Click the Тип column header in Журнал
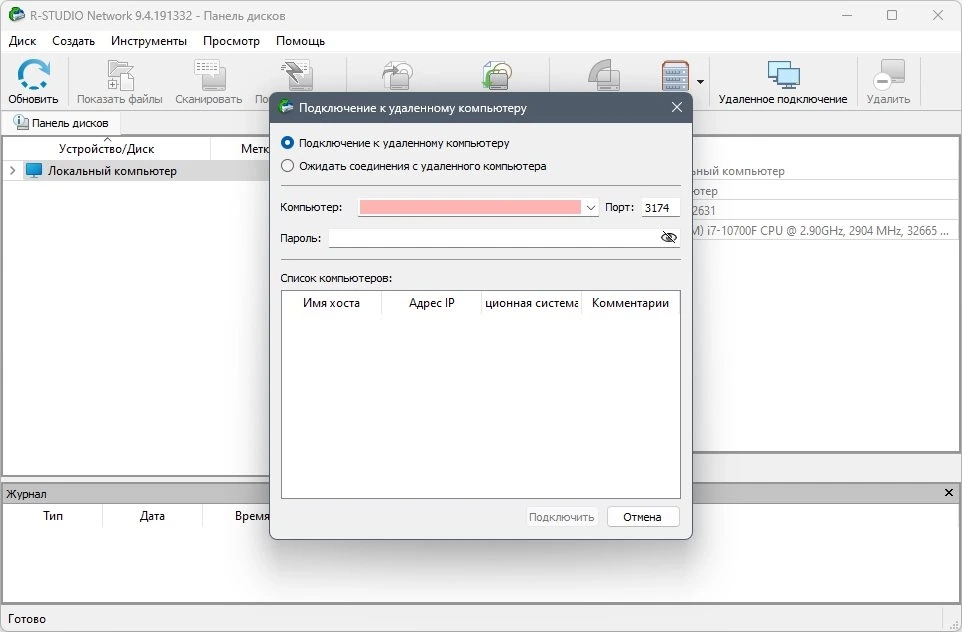Viewport: 962px width, 632px height. click(53, 515)
